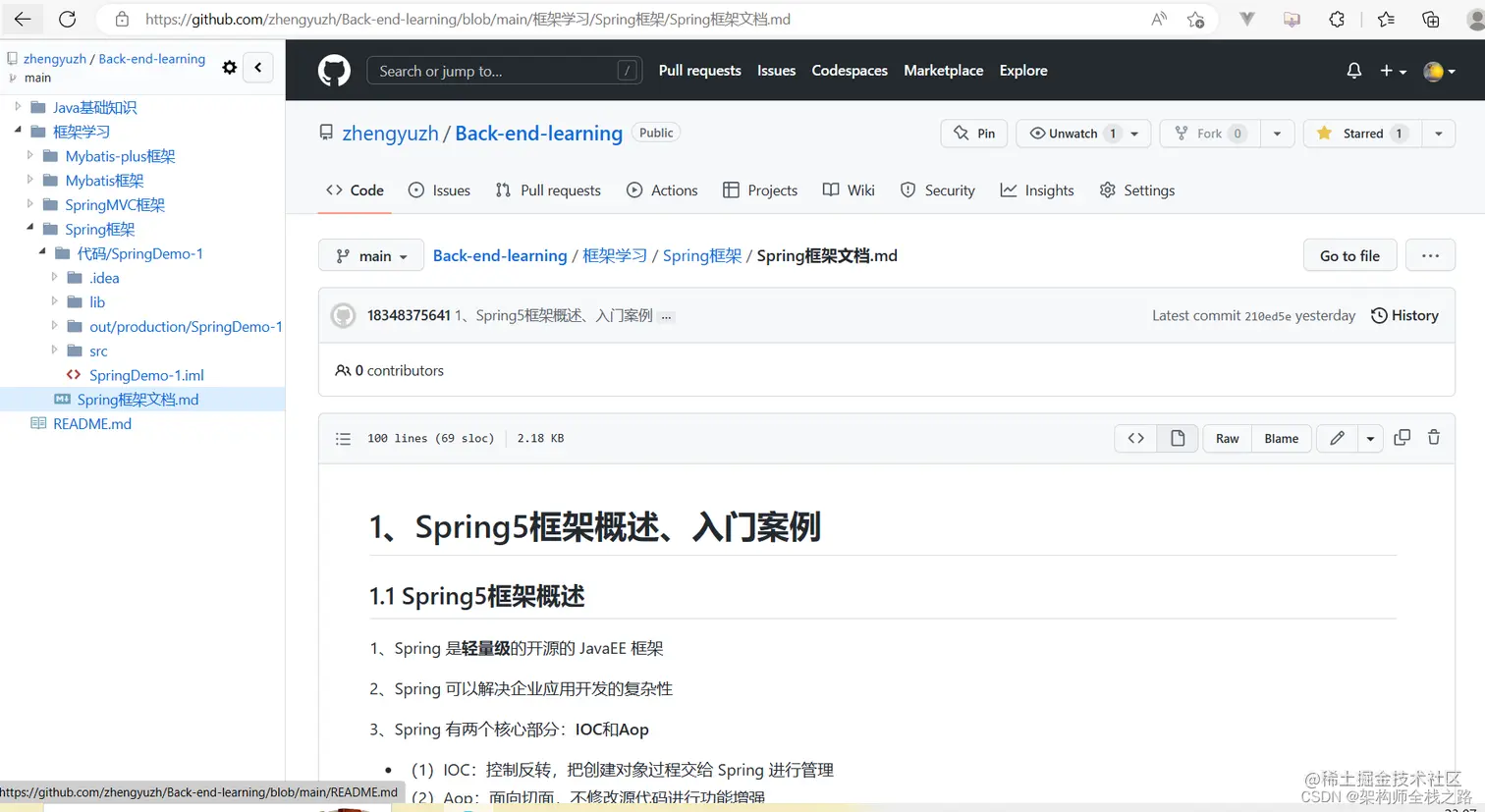Toggle the Starred button

pyautogui.click(x=1362, y=134)
